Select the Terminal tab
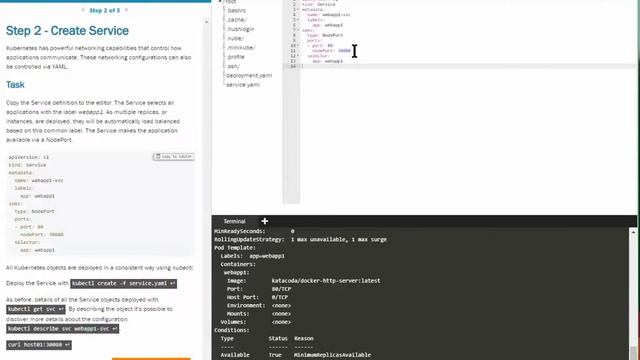640x360 pixels. tap(234, 221)
